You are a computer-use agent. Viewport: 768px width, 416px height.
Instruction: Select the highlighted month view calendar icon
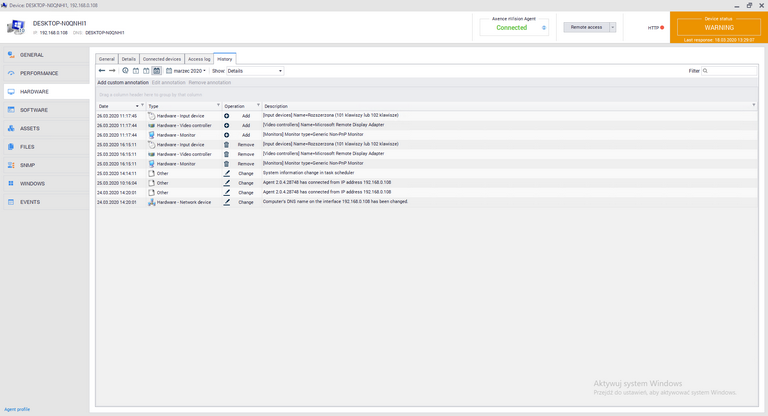(x=157, y=71)
